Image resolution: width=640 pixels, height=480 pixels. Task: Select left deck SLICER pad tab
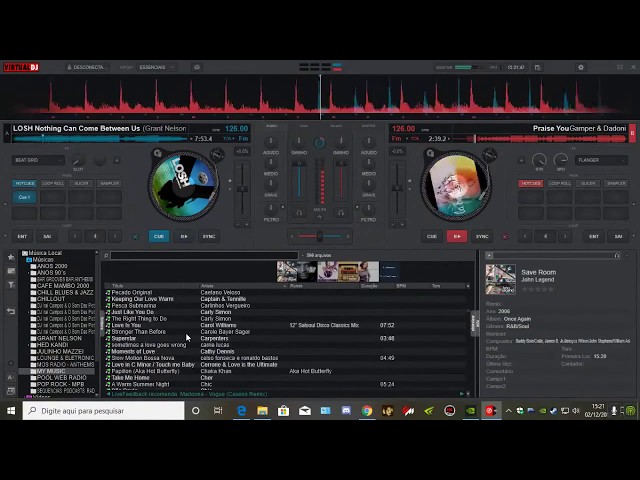(81, 184)
